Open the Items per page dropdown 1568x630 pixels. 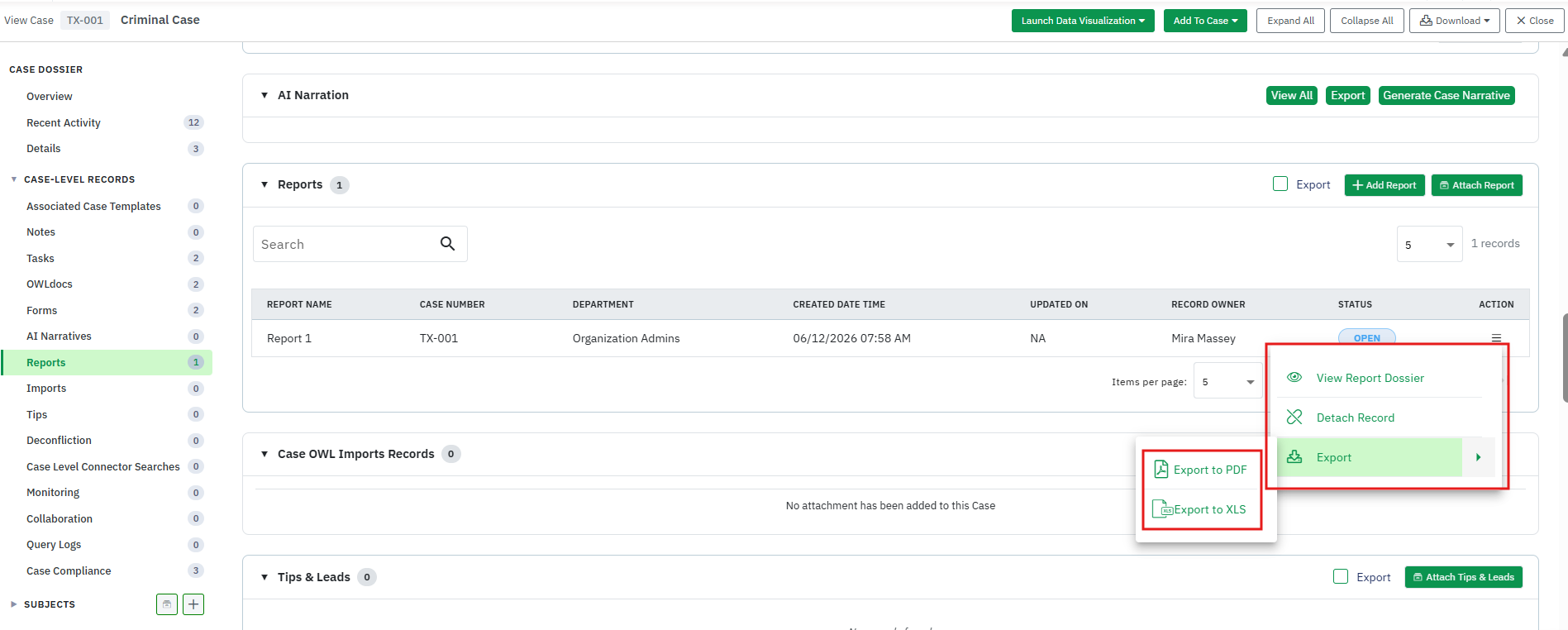tap(1227, 381)
